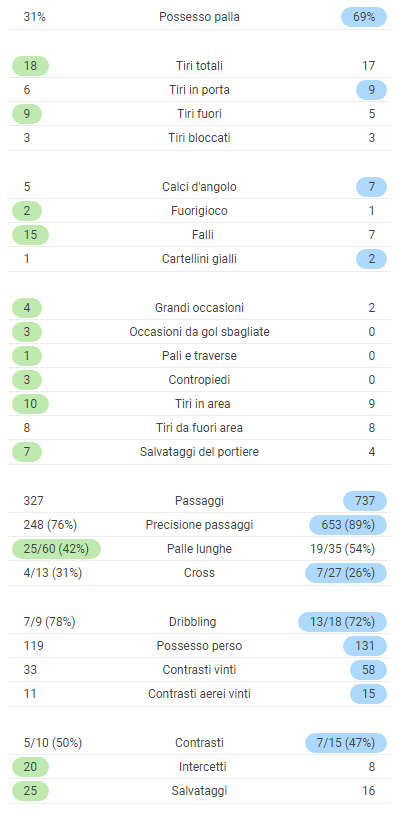This screenshot has width=399, height=823.
Task: Click the blue 58 Contrasti vinti badge
Action: 369,670
